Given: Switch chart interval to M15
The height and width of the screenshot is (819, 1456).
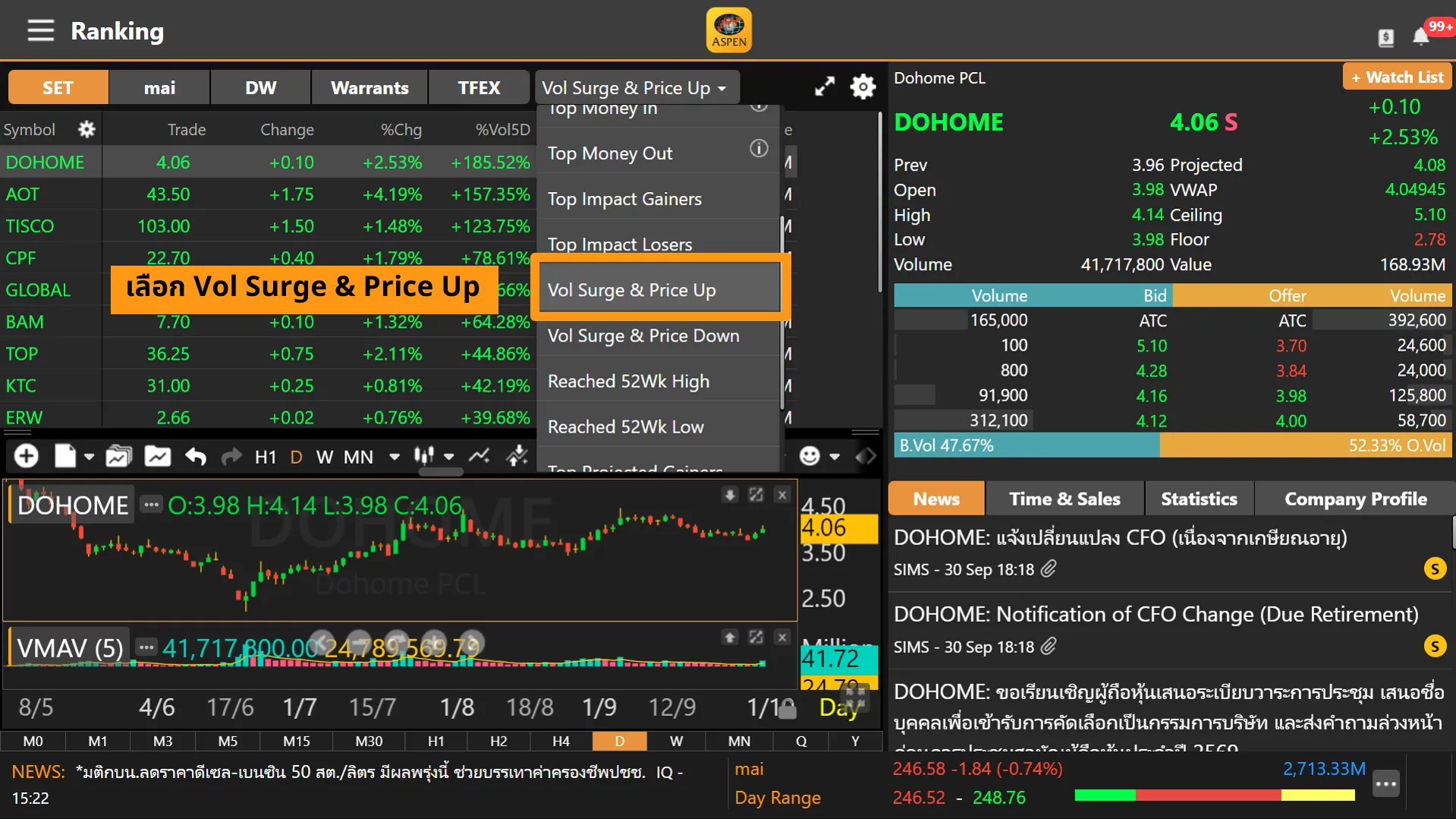Looking at the screenshot, I should 296,741.
